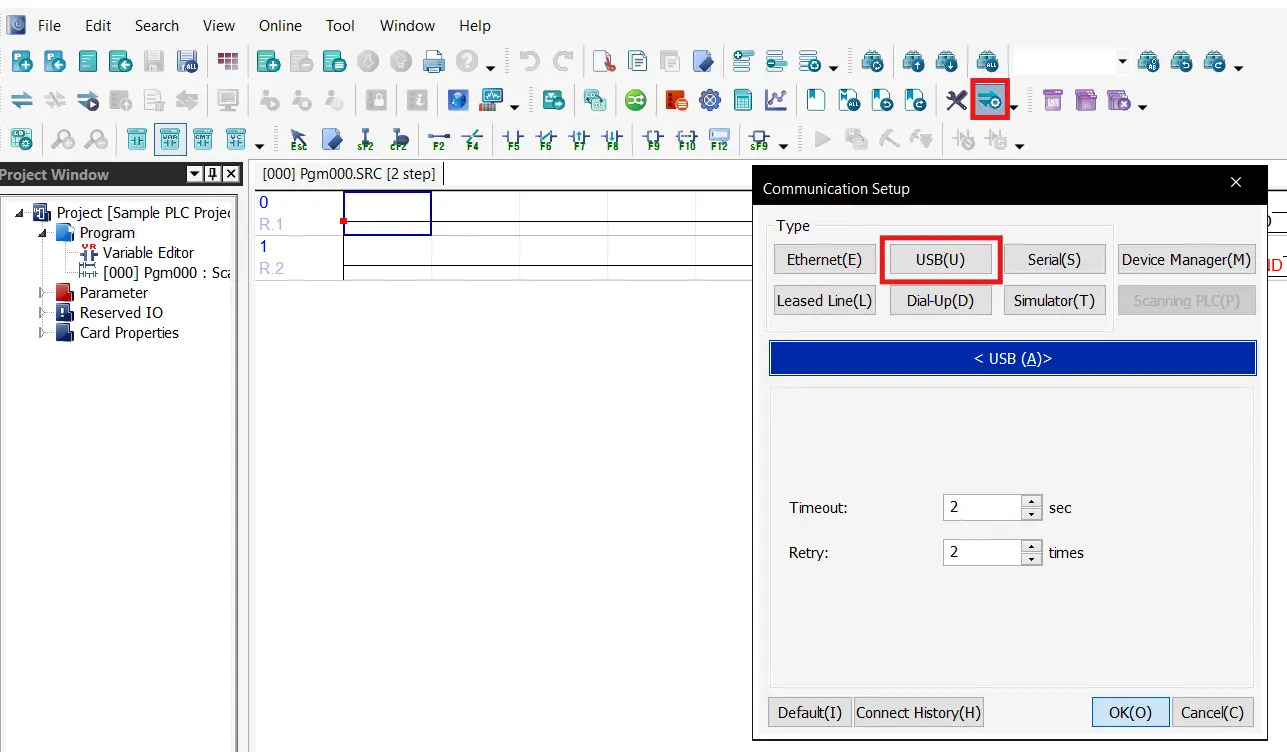The image size is (1287, 752).
Task: Open the Variable Editor toolbar icon
Action: pyautogui.click(x=169, y=138)
